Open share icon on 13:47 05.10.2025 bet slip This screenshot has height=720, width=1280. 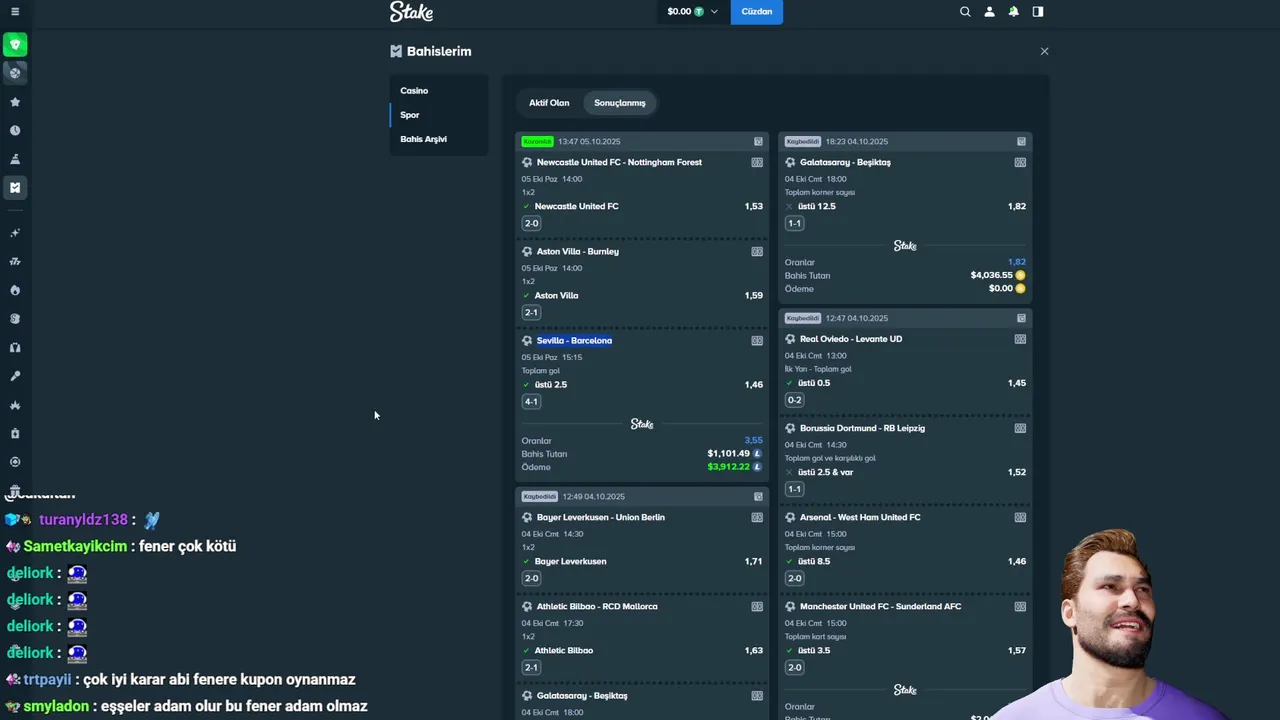[x=758, y=142]
